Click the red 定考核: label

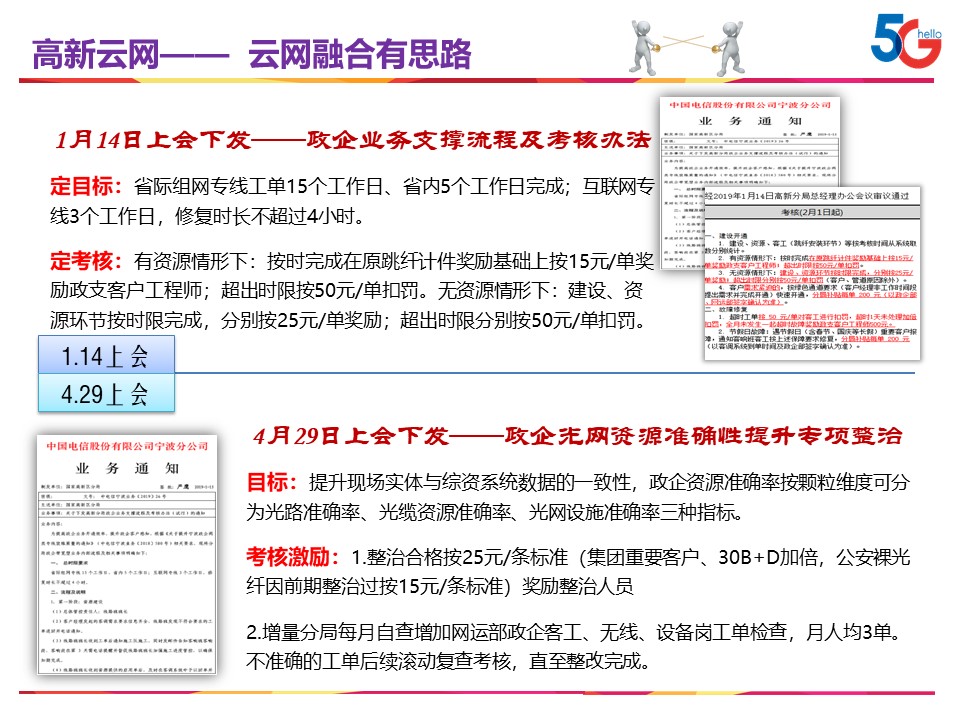coord(86,261)
